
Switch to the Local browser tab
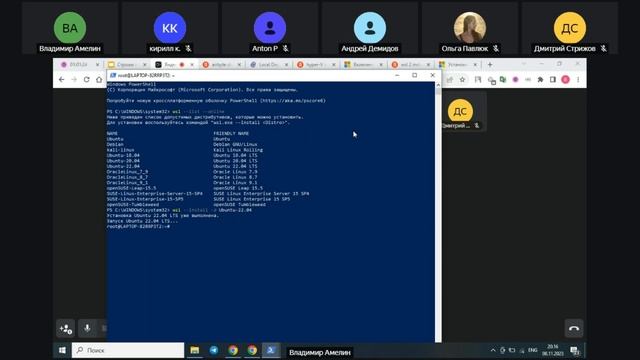point(269,64)
